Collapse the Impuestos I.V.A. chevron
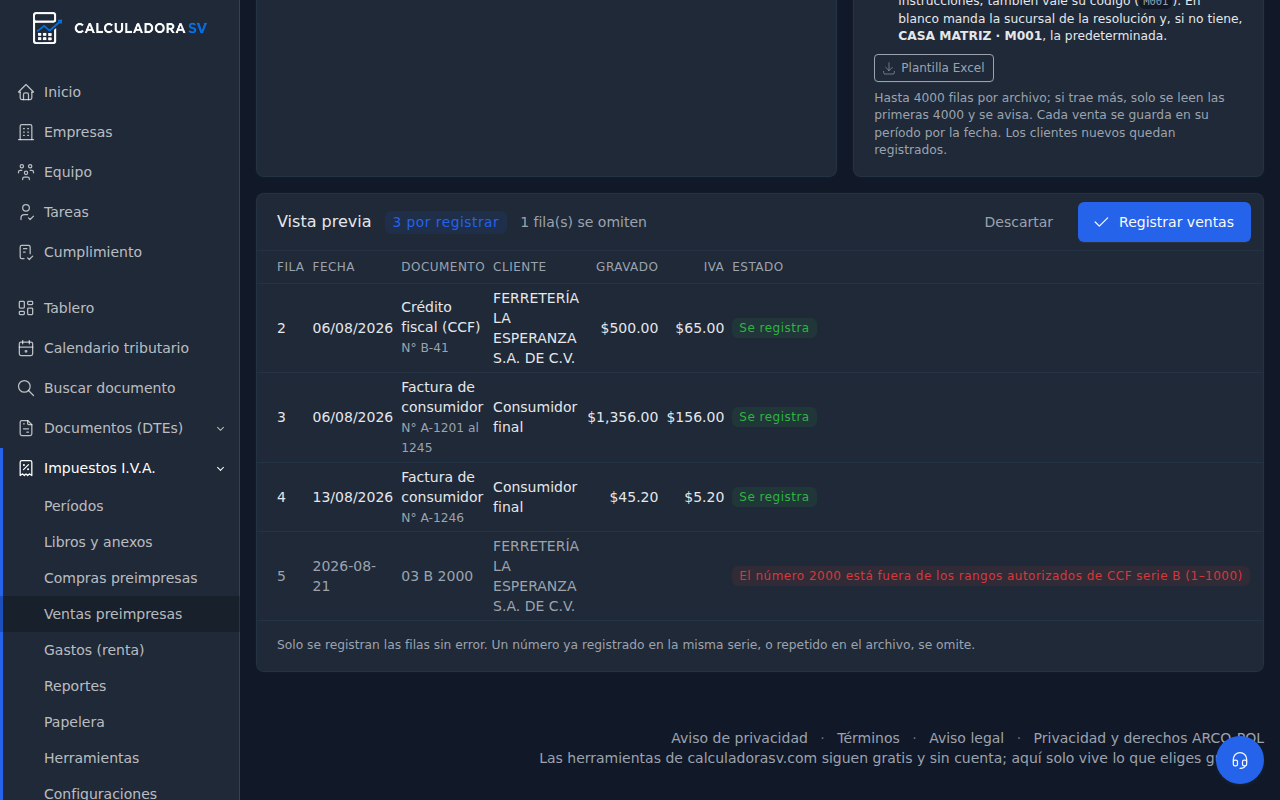Viewport: 1280px width, 800px height. [x=221, y=468]
